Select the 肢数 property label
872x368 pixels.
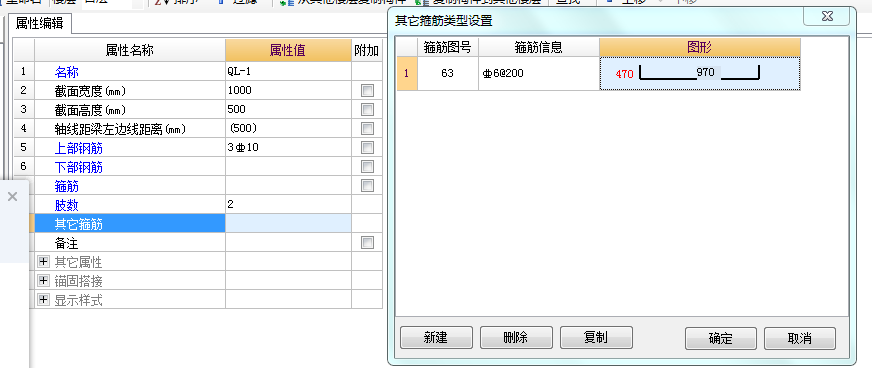pos(66,205)
